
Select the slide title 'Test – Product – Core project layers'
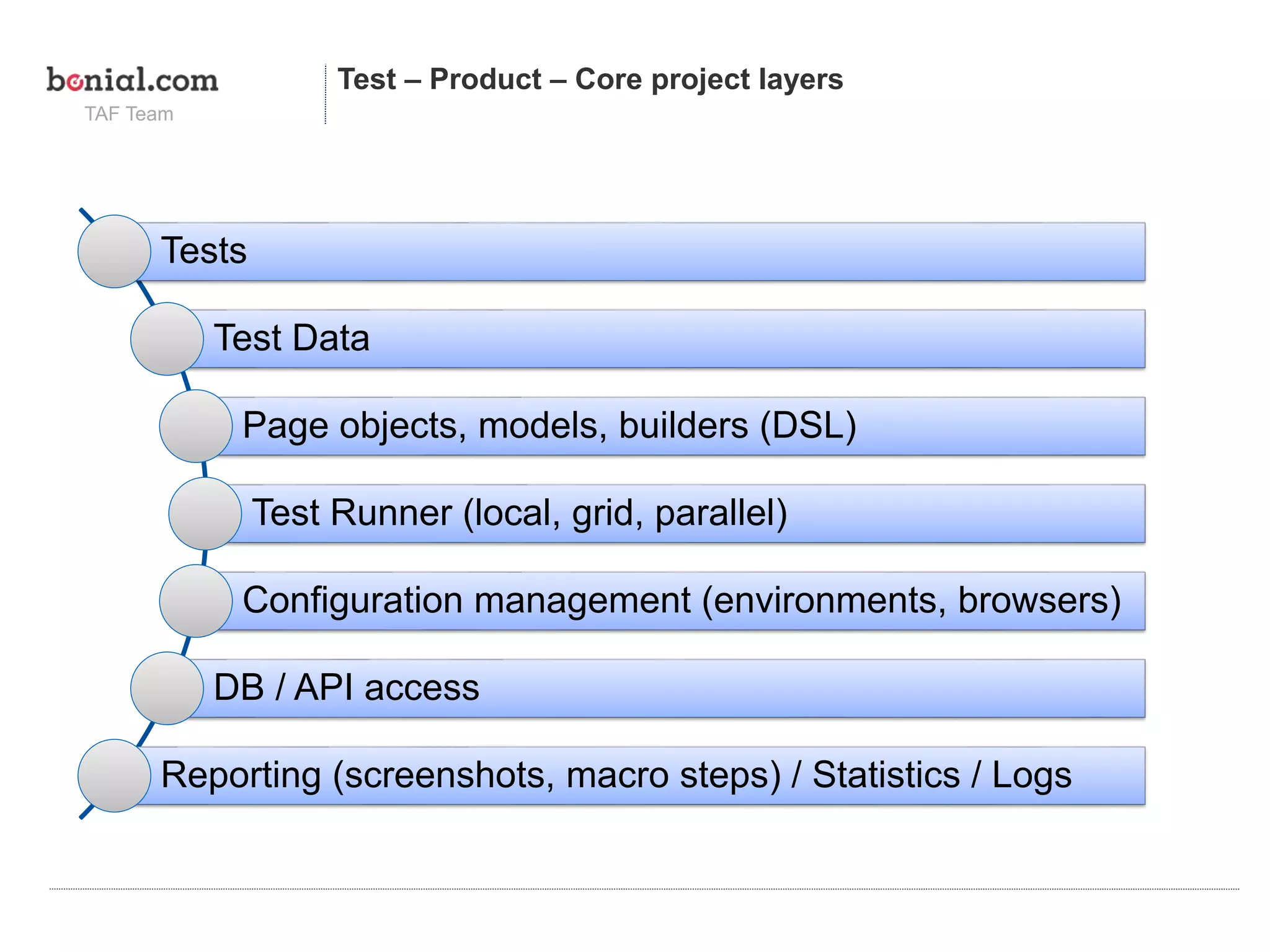point(590,79)
